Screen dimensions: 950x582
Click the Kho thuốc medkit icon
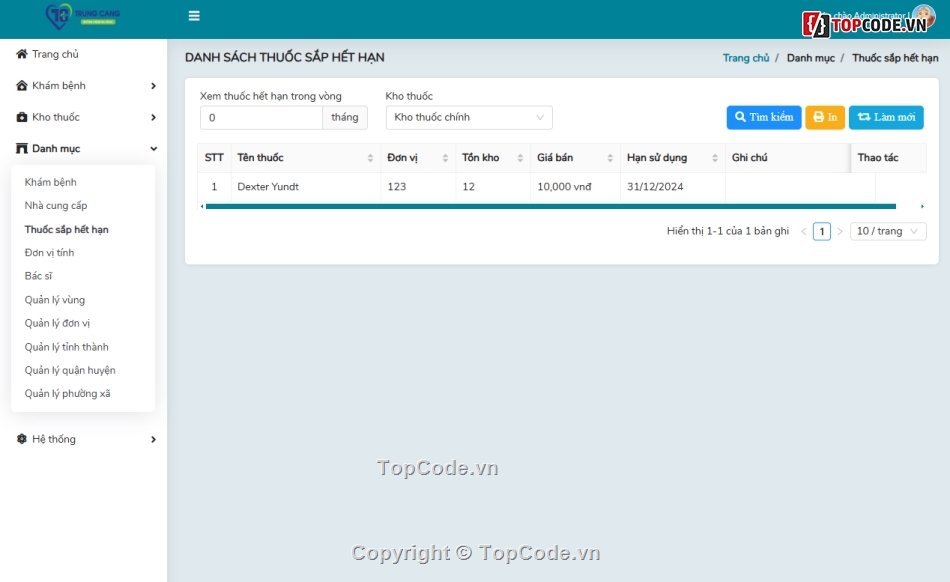(22, 117)
